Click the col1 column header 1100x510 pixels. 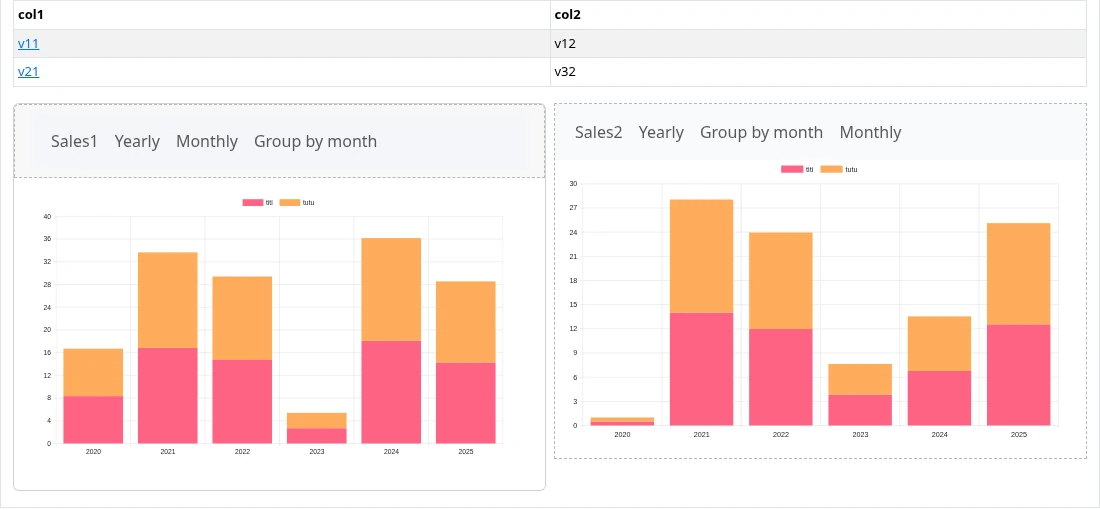point(282,15)
